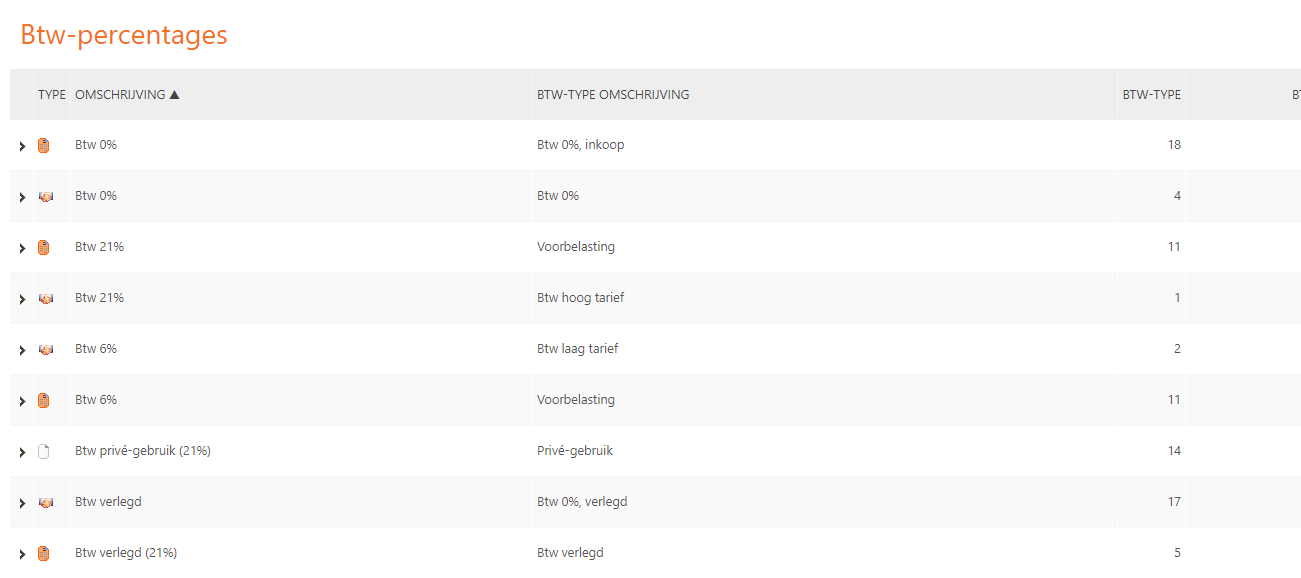Open the Btw verlegd (21%) entry text

point(126,553)
